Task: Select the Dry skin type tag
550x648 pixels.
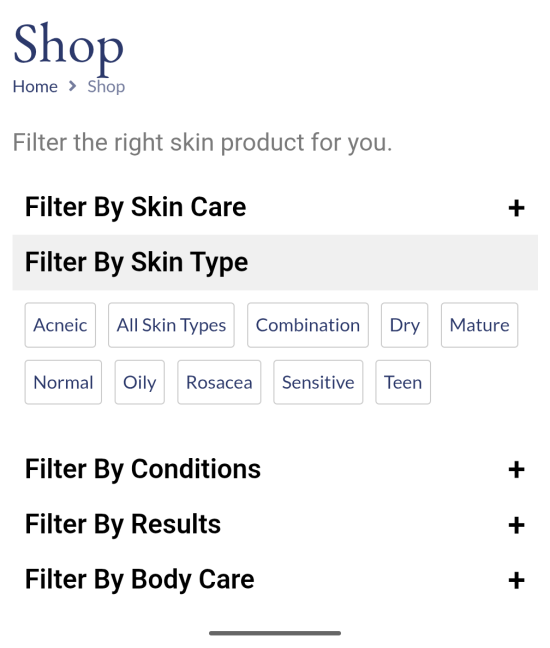Action: point(405,325)
